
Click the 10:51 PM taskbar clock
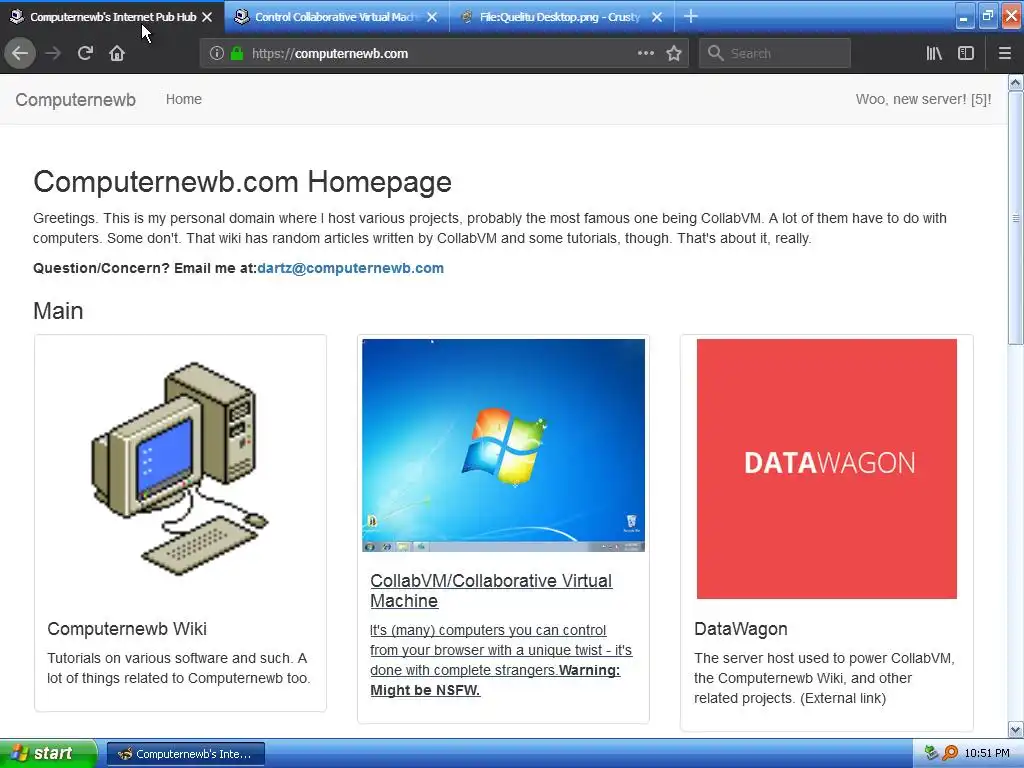987,754
